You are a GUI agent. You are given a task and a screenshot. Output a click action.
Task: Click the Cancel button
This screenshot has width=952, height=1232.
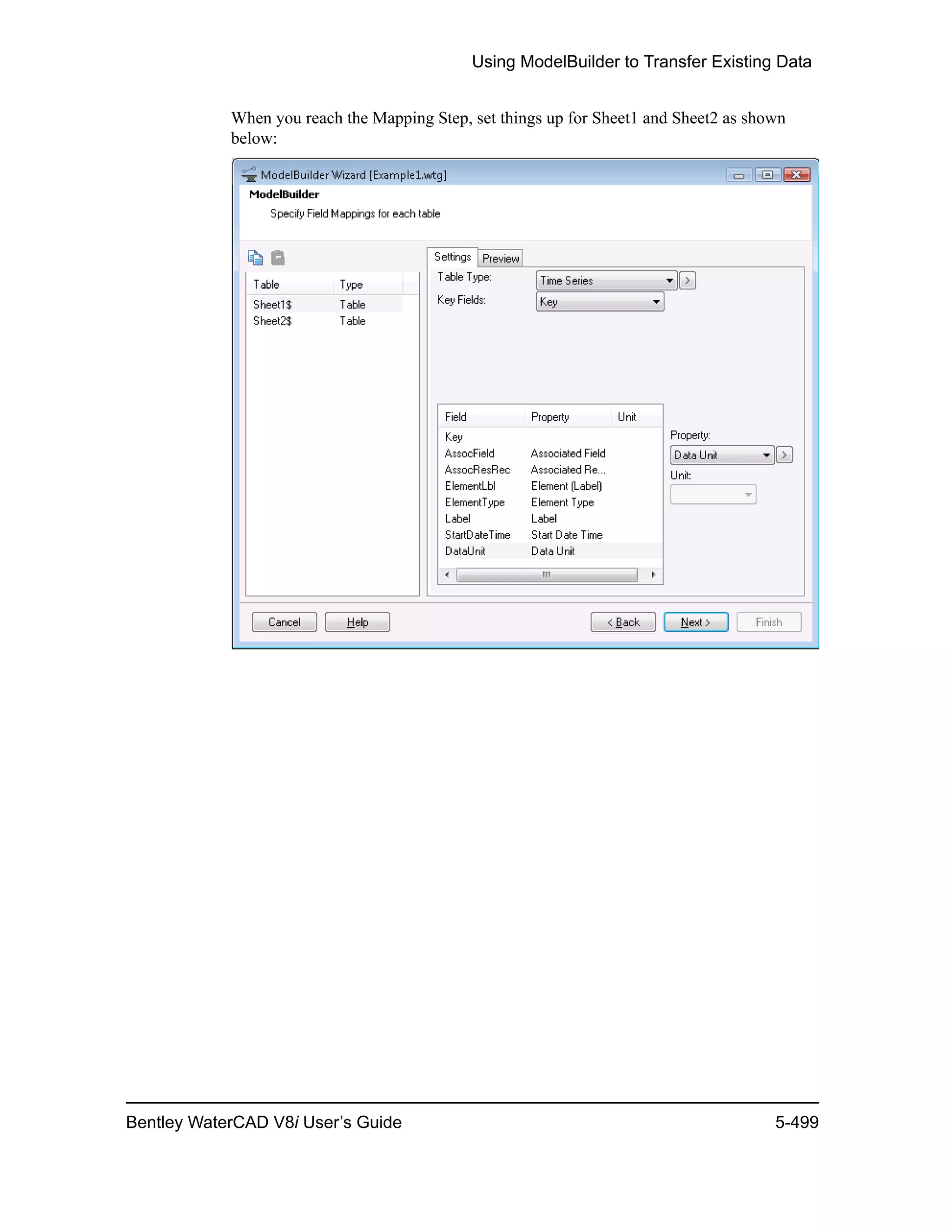284,622
